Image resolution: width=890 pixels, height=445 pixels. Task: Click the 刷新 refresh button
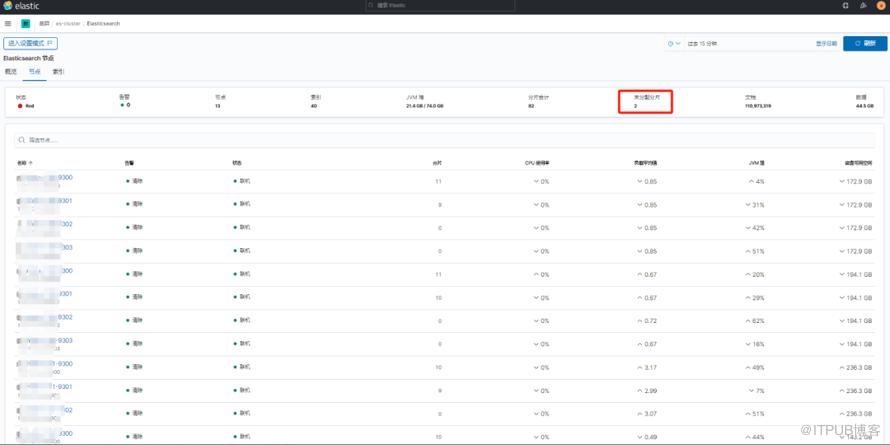pyautogui.click(x=865, y=44)
